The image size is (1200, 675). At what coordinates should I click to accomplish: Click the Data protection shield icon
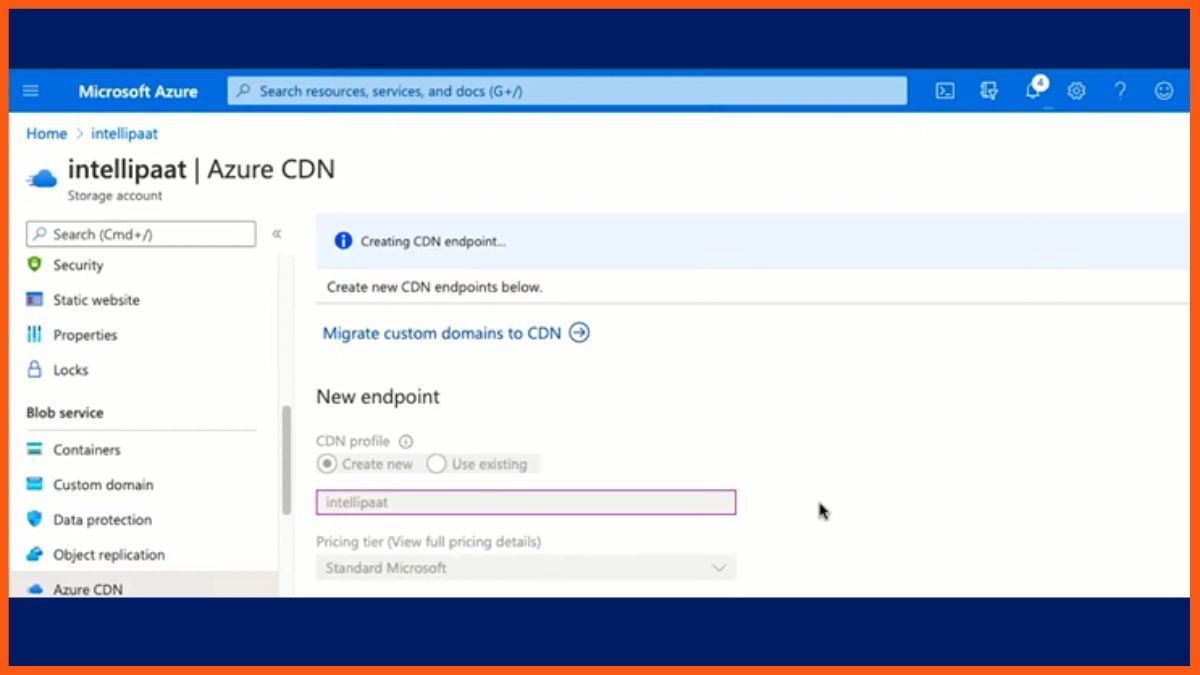click(35, 520)
